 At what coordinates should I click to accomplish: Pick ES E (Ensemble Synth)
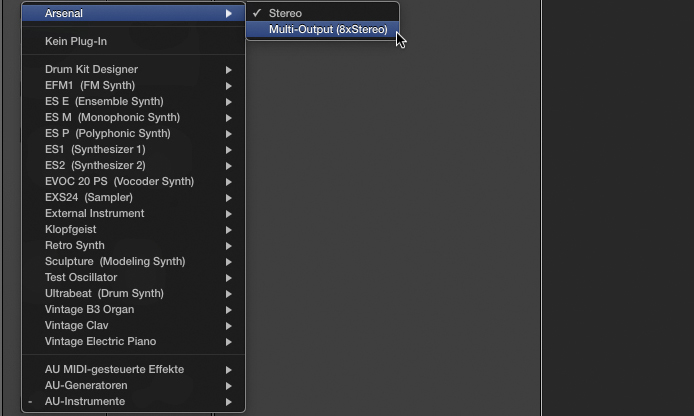coord(133,101)
